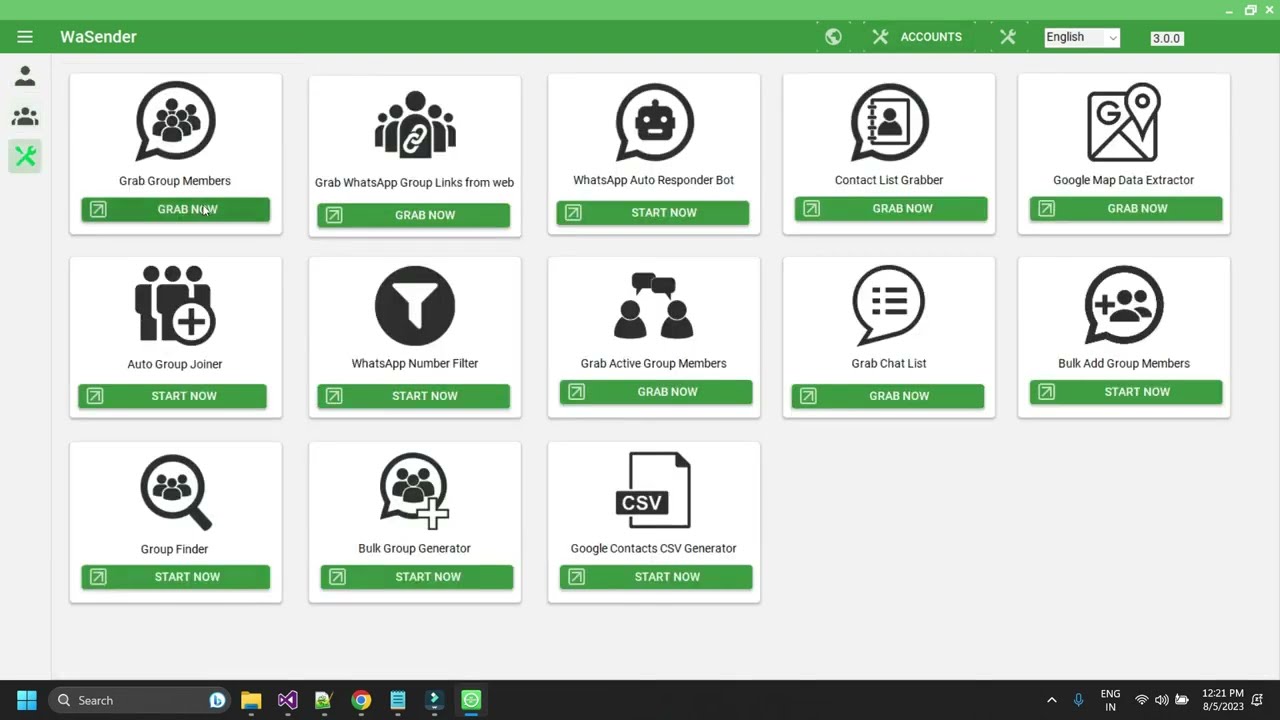Click the 'Bulk Add Group Members' label
This screenshot has height=720, width=1280.
point(1124,364)
